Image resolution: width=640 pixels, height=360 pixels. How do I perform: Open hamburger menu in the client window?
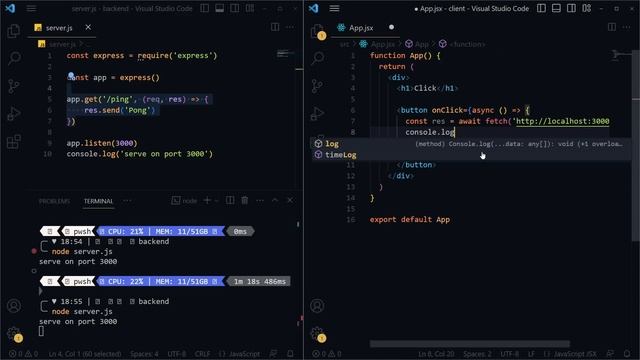(334, 8)
